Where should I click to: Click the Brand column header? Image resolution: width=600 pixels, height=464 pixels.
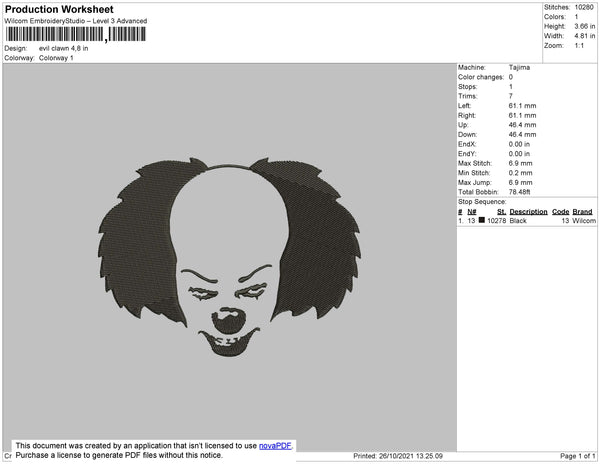[583, 212]
